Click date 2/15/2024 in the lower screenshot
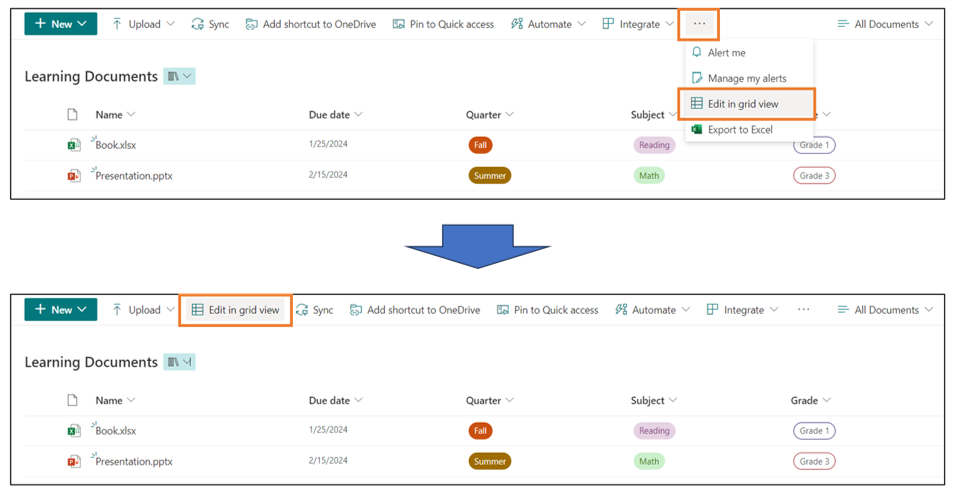This screenshot has width=959, height=494. [328, 460]
